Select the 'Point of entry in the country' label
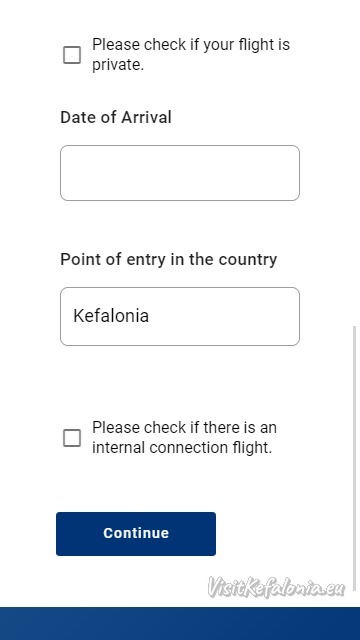The width and height of the screenshot is (360, 640). pos(169,259)
